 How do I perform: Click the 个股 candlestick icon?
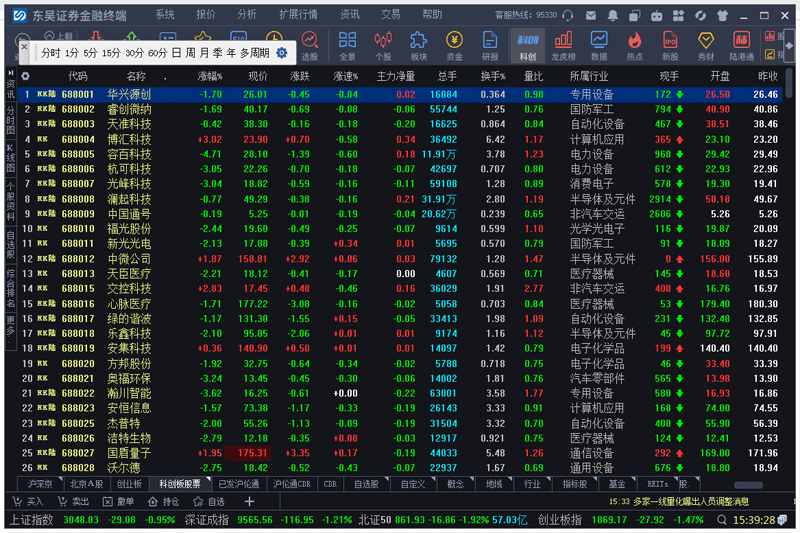[x=383, y=44]
